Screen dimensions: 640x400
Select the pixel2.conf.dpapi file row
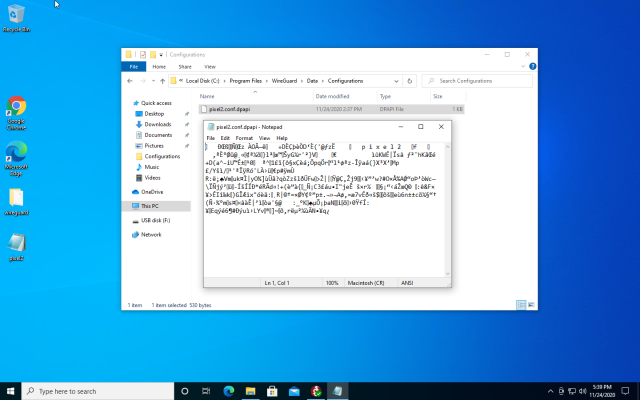coord(331,109)
